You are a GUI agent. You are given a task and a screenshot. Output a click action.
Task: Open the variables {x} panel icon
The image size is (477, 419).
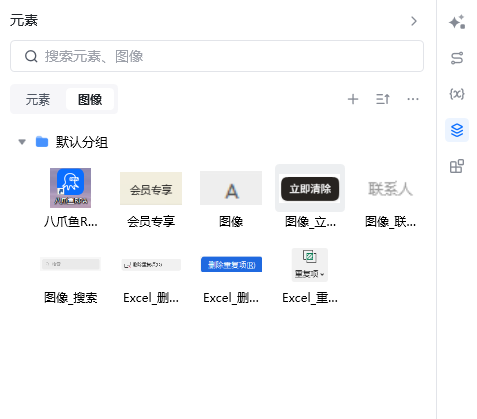click(x=457, y=94)
